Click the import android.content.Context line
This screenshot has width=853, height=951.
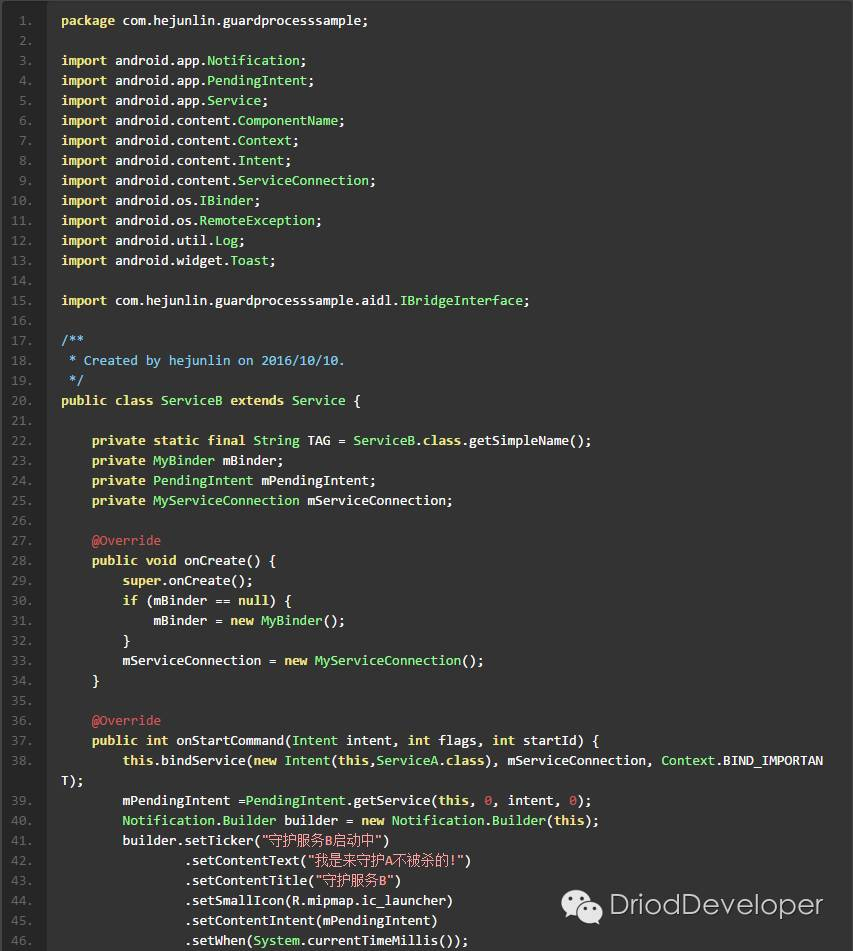pos(180,141)
